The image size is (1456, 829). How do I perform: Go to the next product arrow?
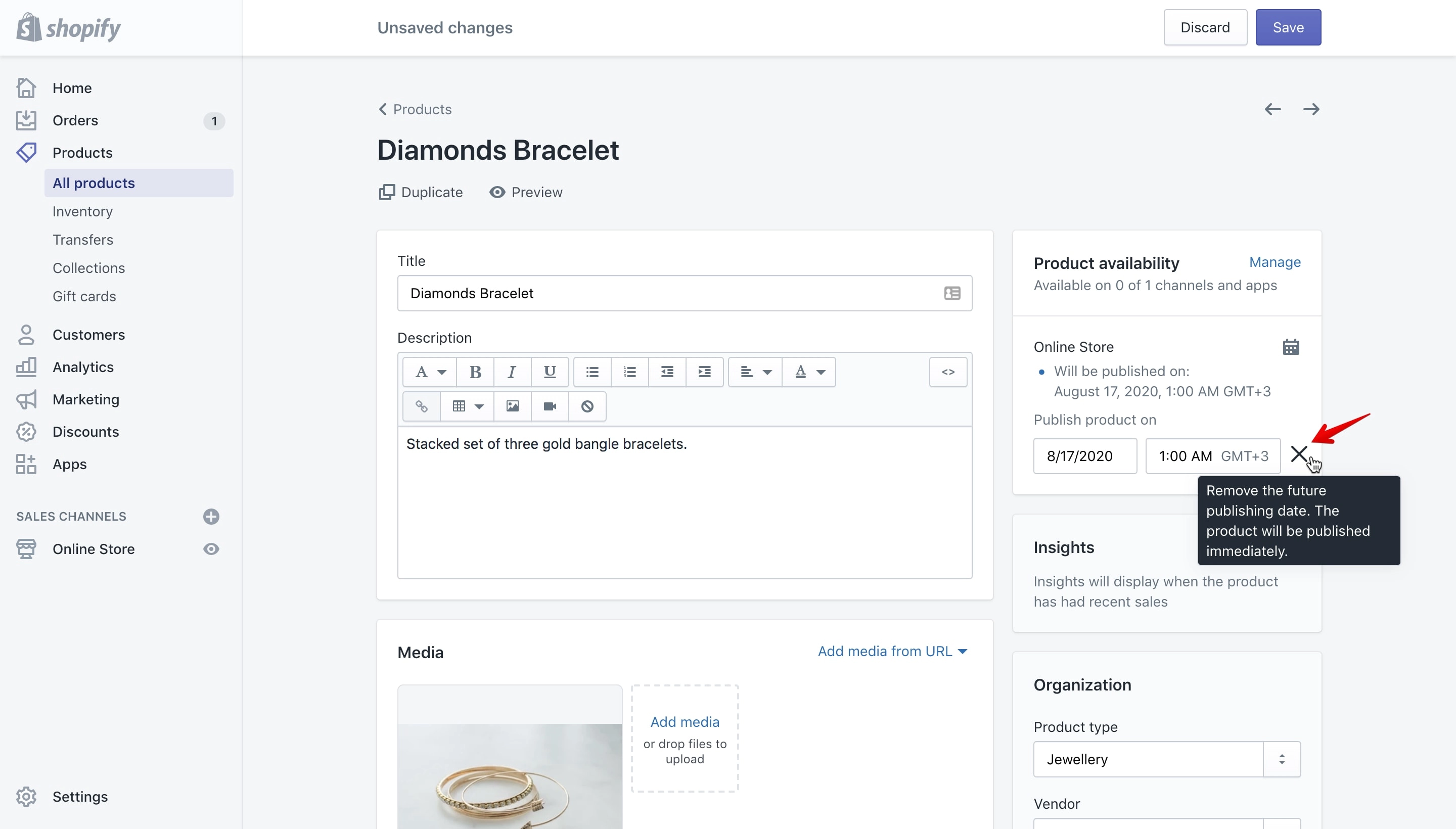1311,109
